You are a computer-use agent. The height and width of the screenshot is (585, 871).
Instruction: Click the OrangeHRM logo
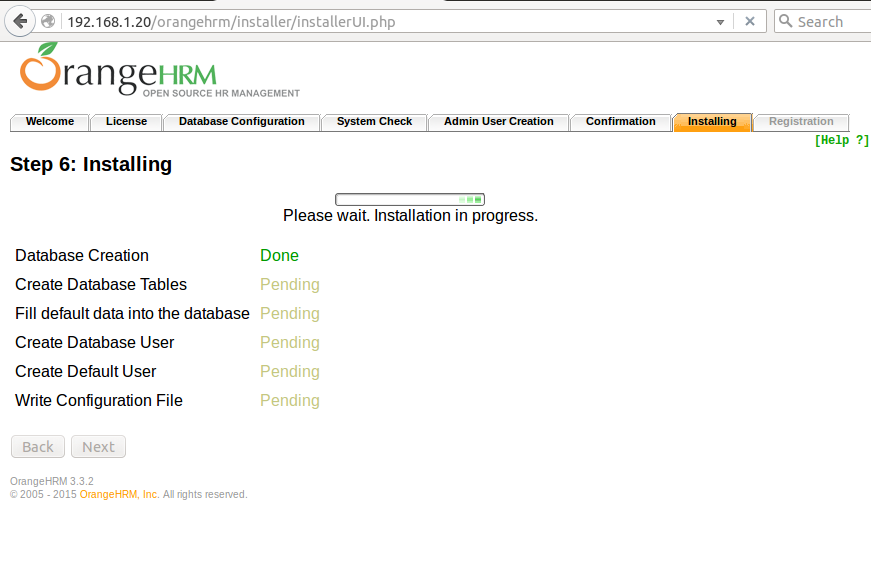(x=159, y=71)
